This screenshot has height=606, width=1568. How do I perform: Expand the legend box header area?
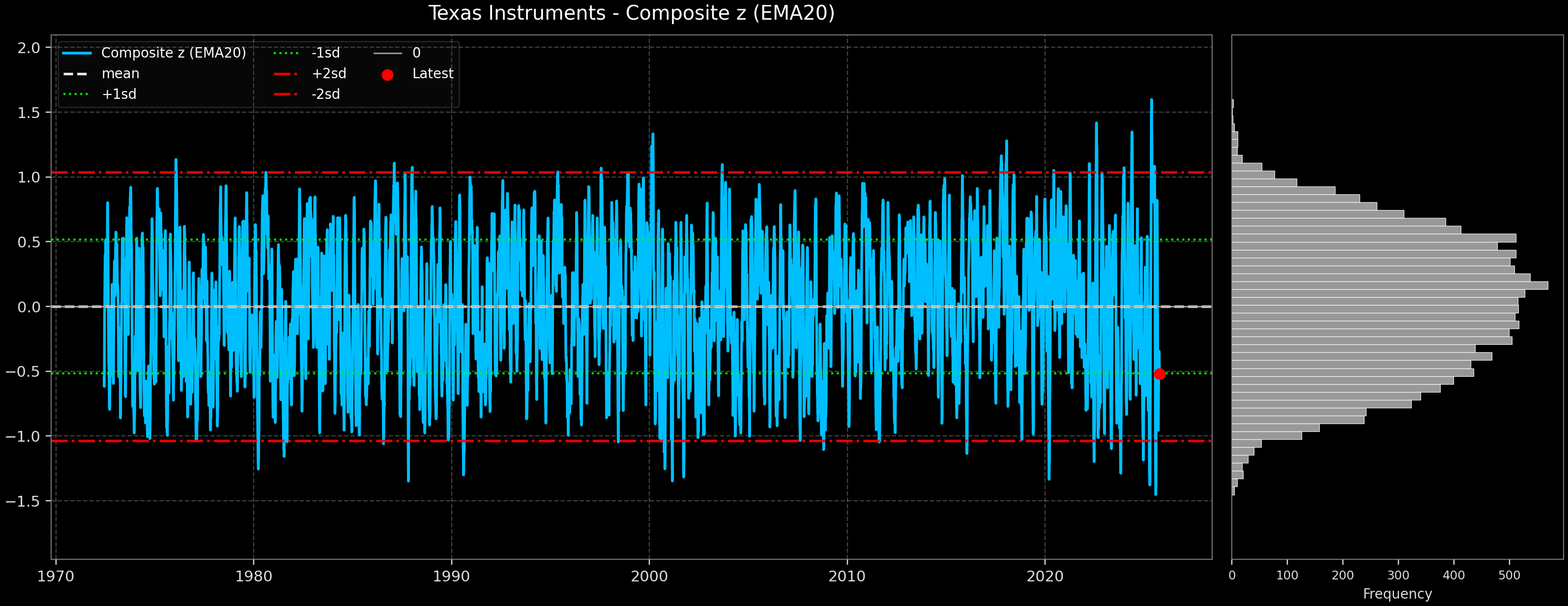(x=256, y=43)
